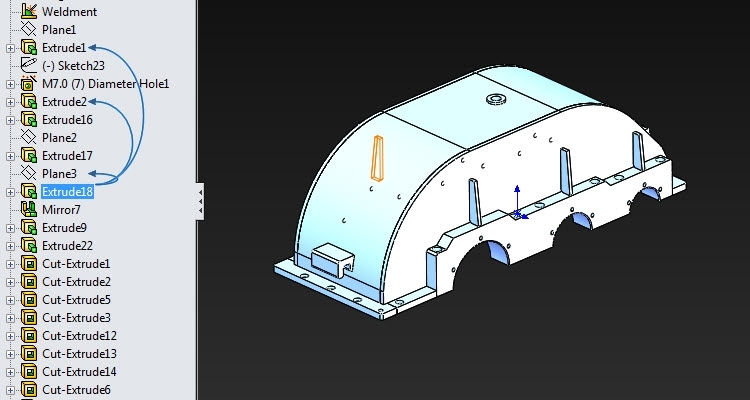Viewport: 750px width, 400px height.
Task: Click the Weldment feature icon
Action: 29,11
